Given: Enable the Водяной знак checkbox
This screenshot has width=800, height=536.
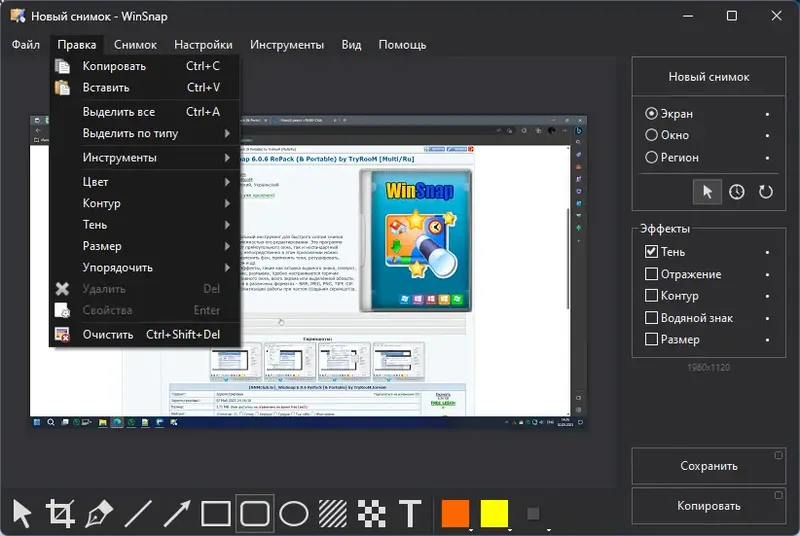Looking at the screenshot, I should click(x=651, y=318).
